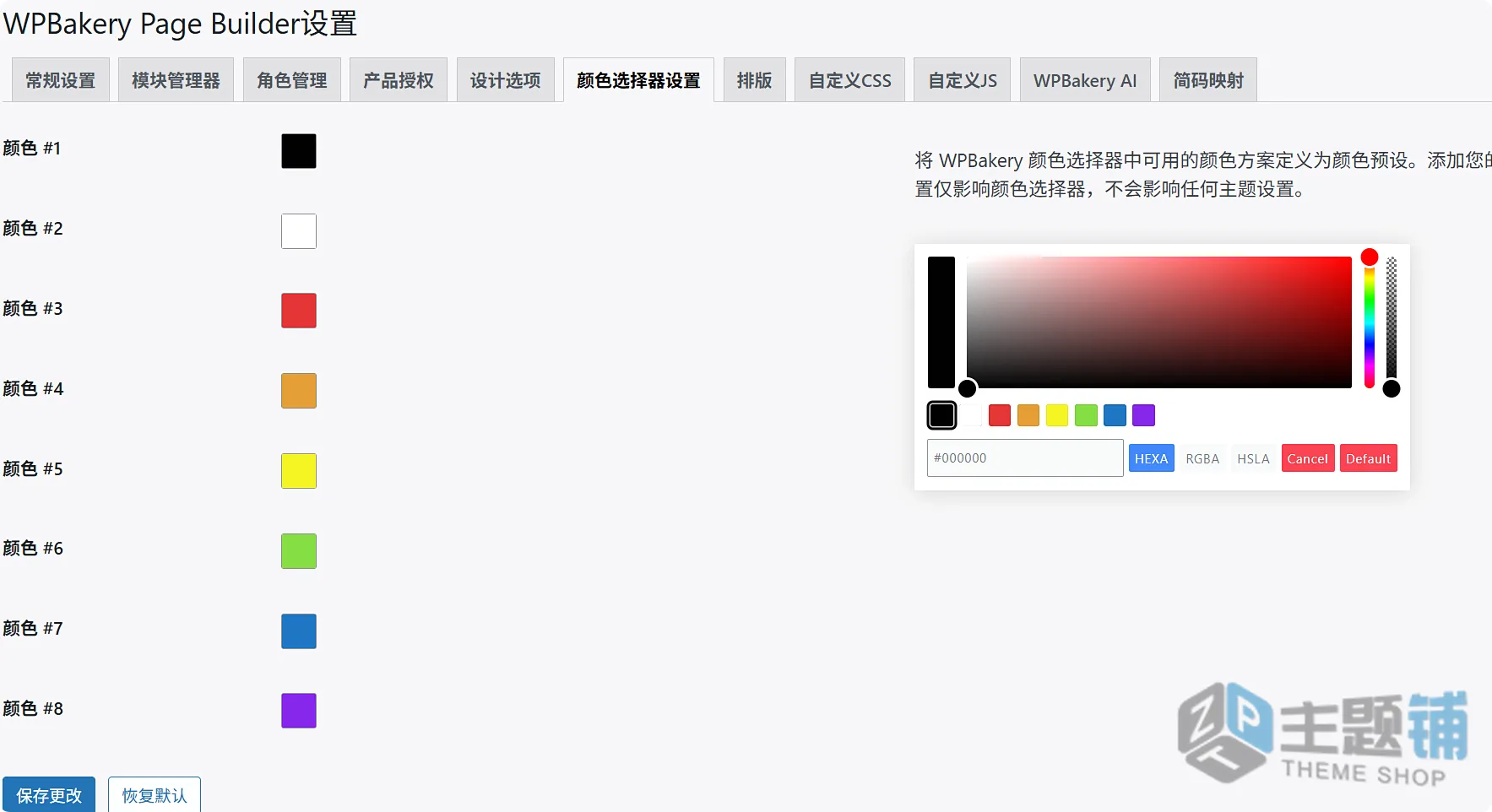This screenshot has height=812, width=1492.
Task: Switch color format to HEXA
Action: (1152, 458)
